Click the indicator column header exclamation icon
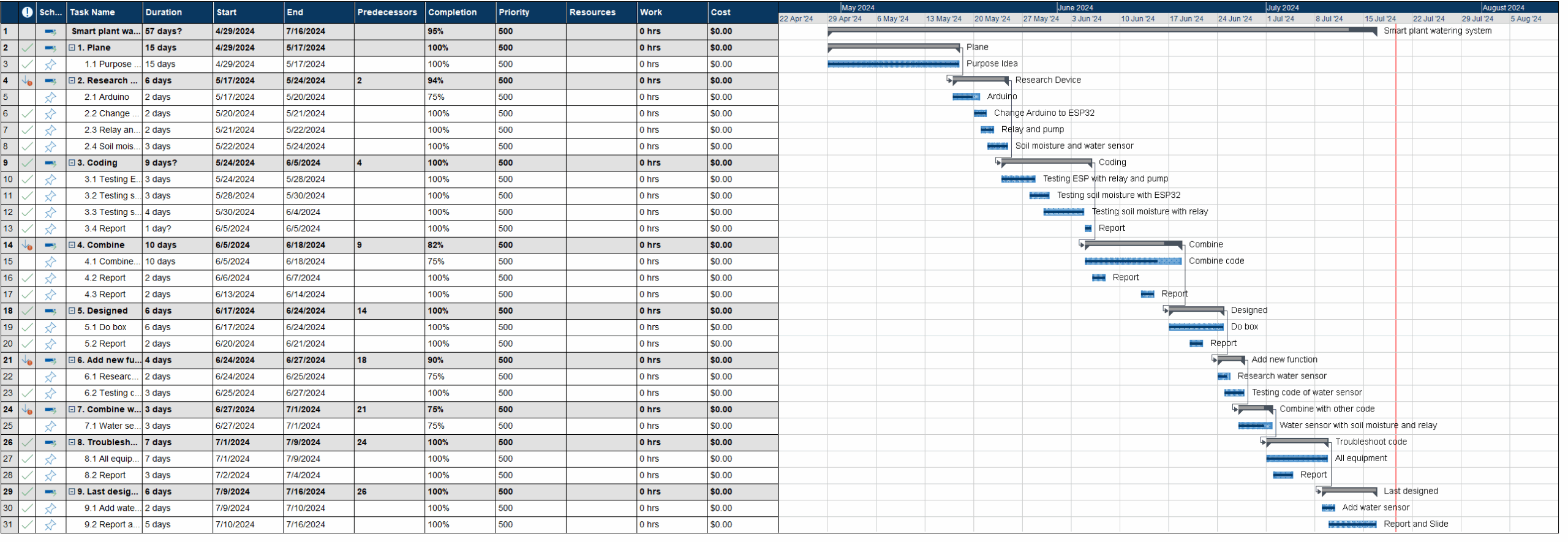 [27, 12]
